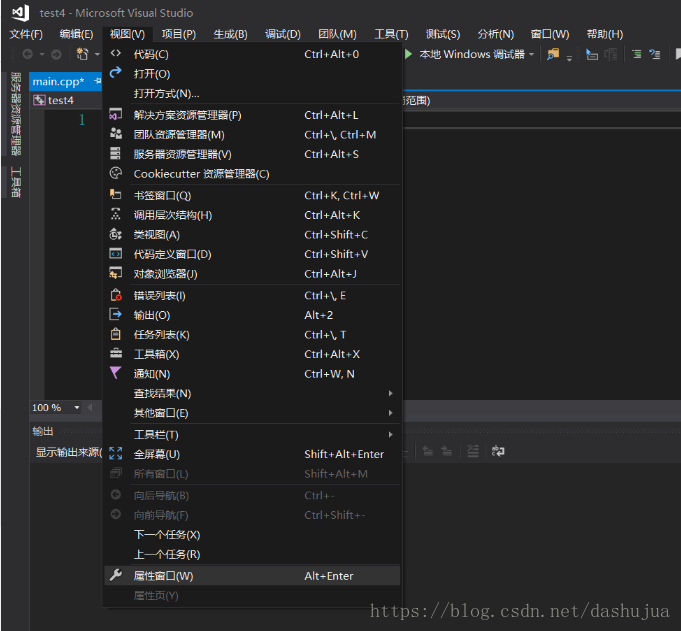This screenshot has width=681, height=631.
Task: Click the Full Screen (全屏幕) arrows icon
Action: pos(116,453)
